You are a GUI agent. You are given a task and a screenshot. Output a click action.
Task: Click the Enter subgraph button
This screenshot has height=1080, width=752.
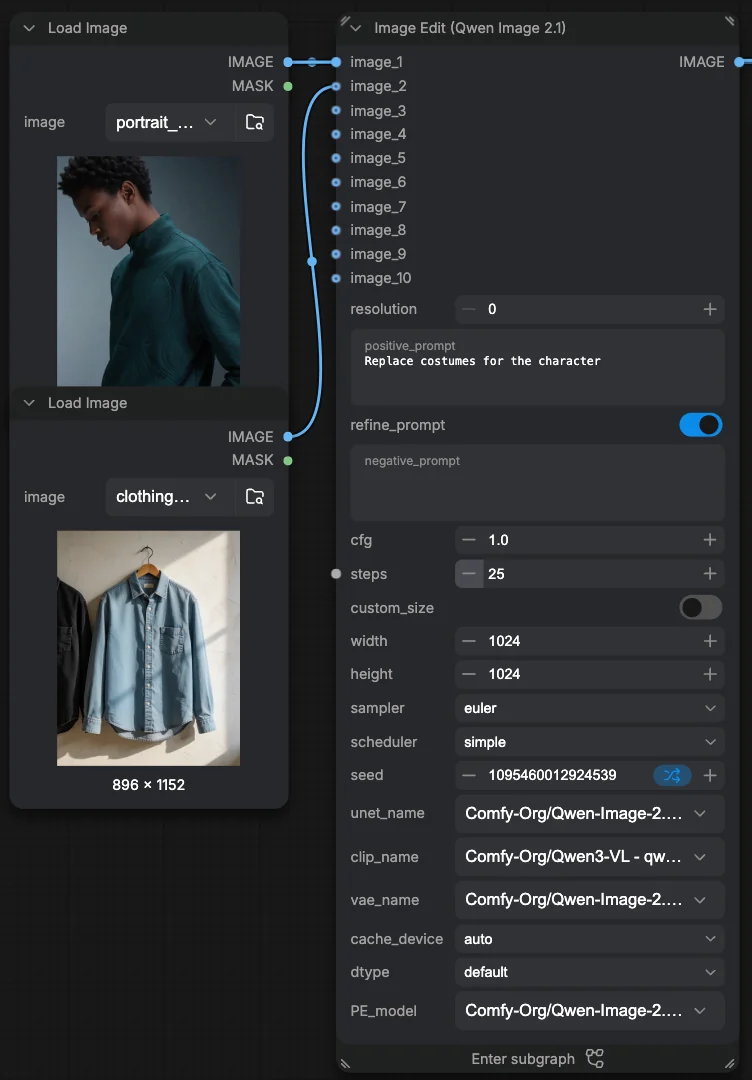coord(537,1059)
